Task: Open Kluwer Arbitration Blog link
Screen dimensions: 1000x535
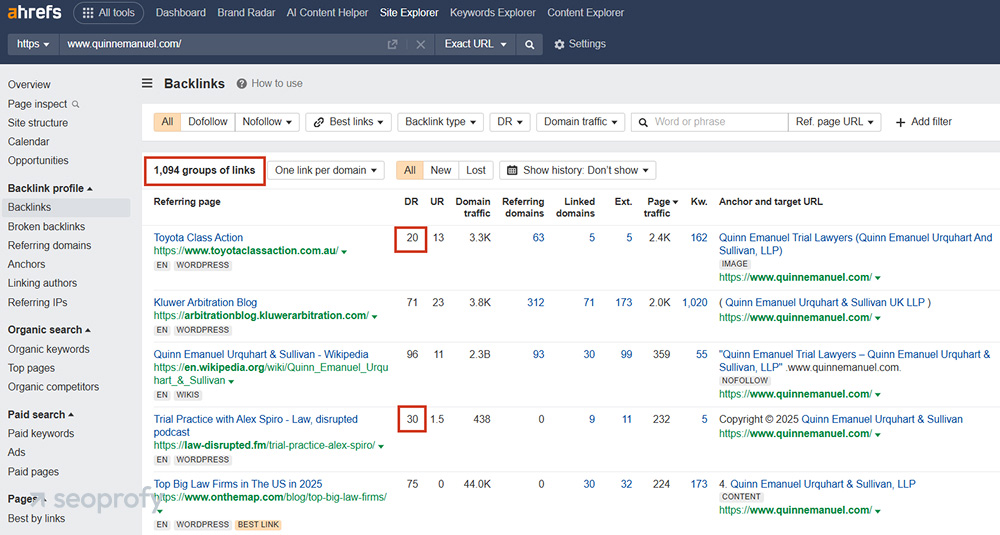Action: tap(205, 302)
